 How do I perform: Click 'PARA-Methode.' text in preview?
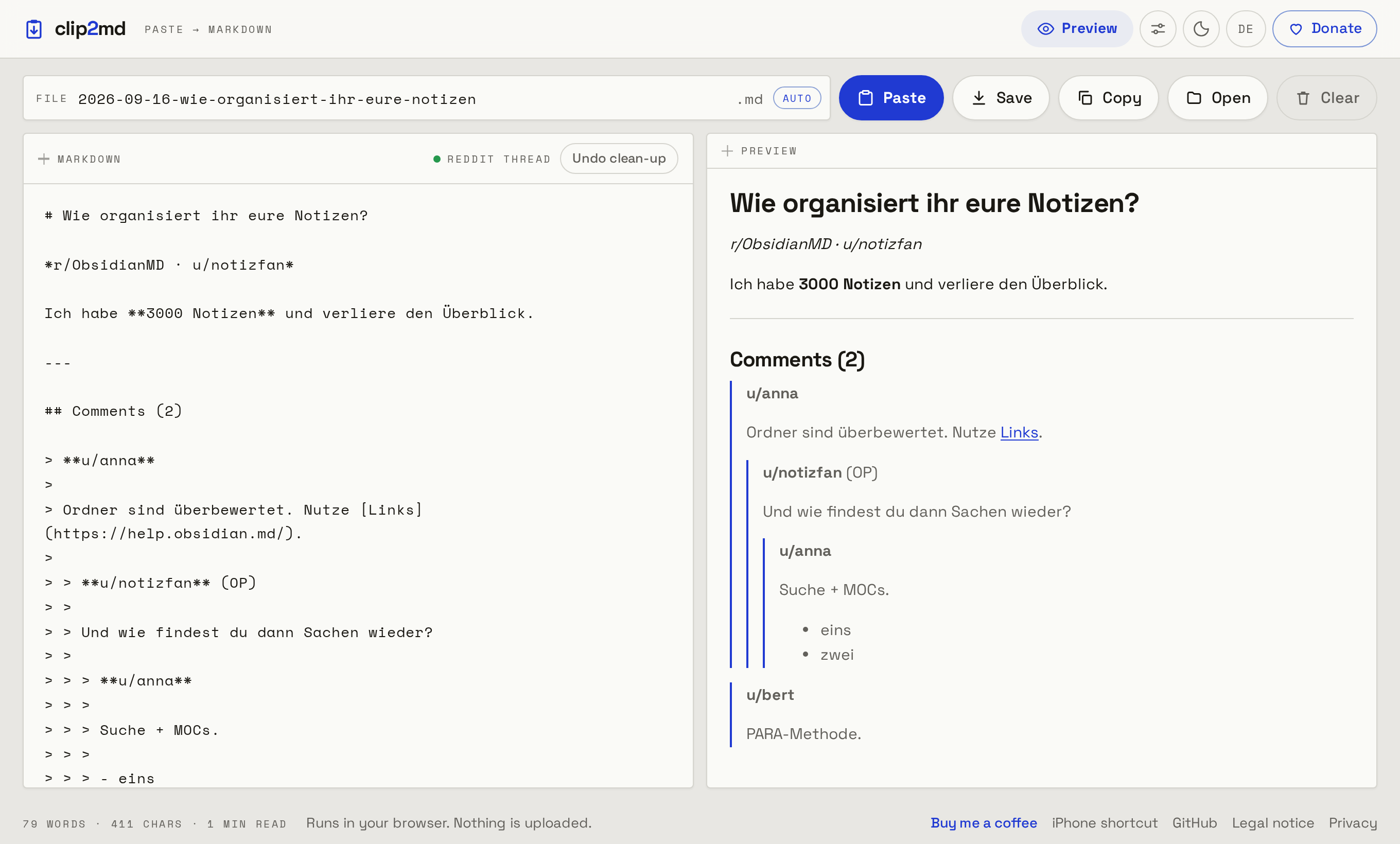(803, 734)
